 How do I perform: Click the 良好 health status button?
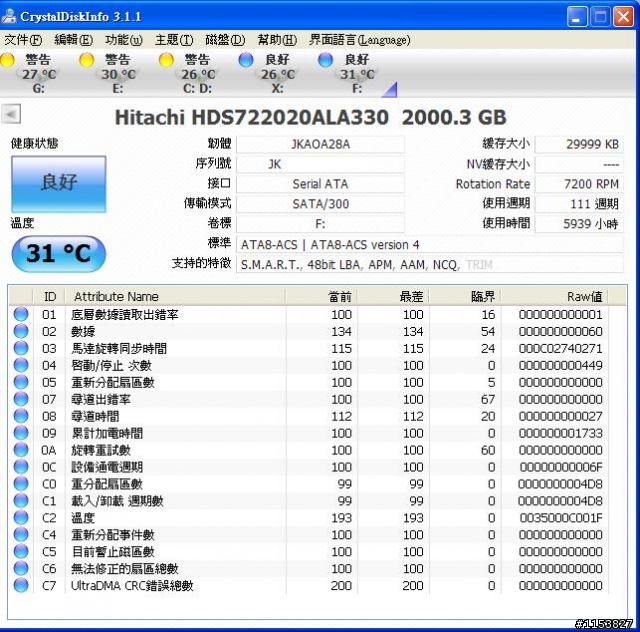click(59, 184)
